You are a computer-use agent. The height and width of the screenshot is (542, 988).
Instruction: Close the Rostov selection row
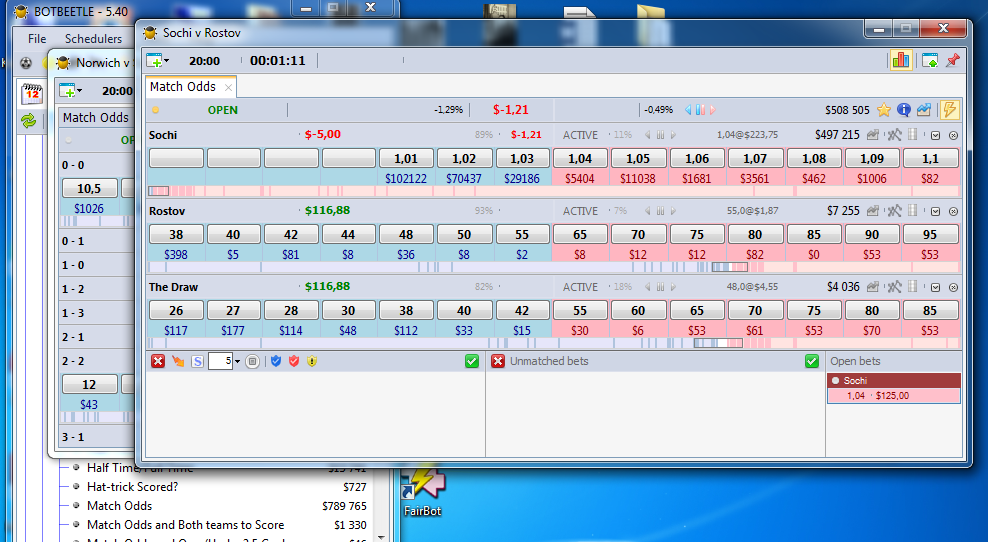953,212
